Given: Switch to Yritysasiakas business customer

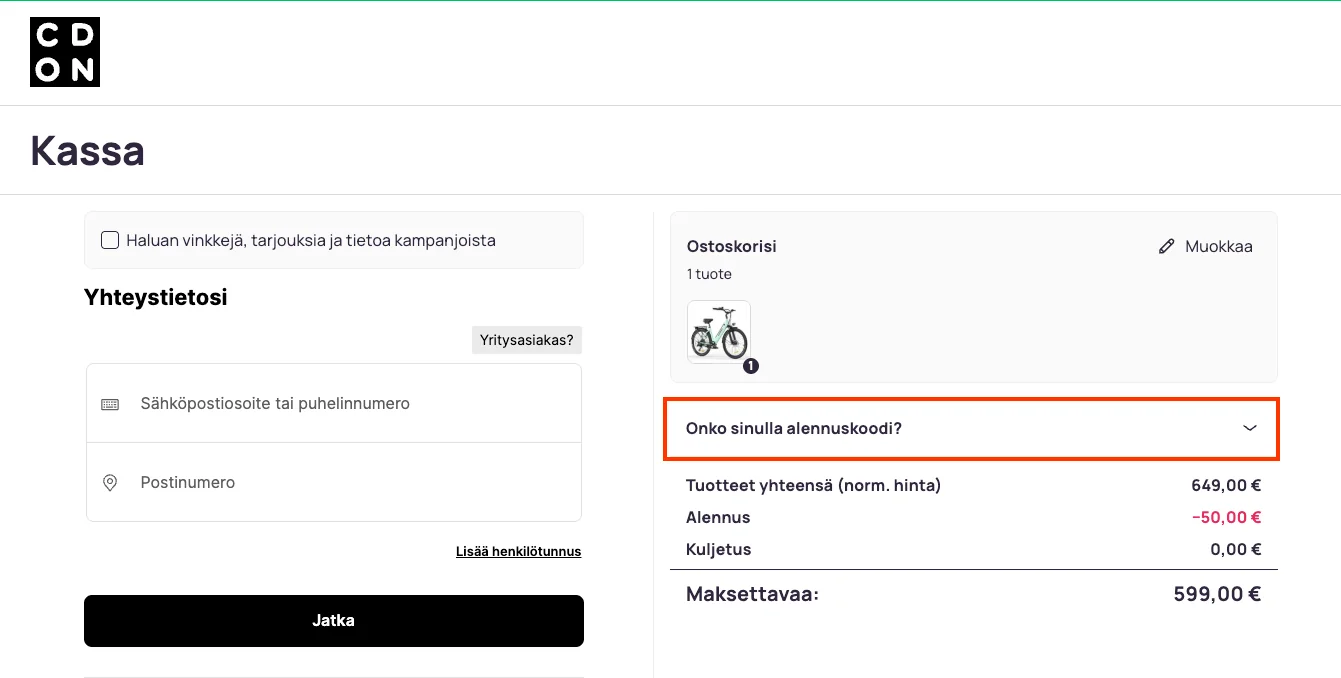Looking at the screenshot, I should pos(527,340).
